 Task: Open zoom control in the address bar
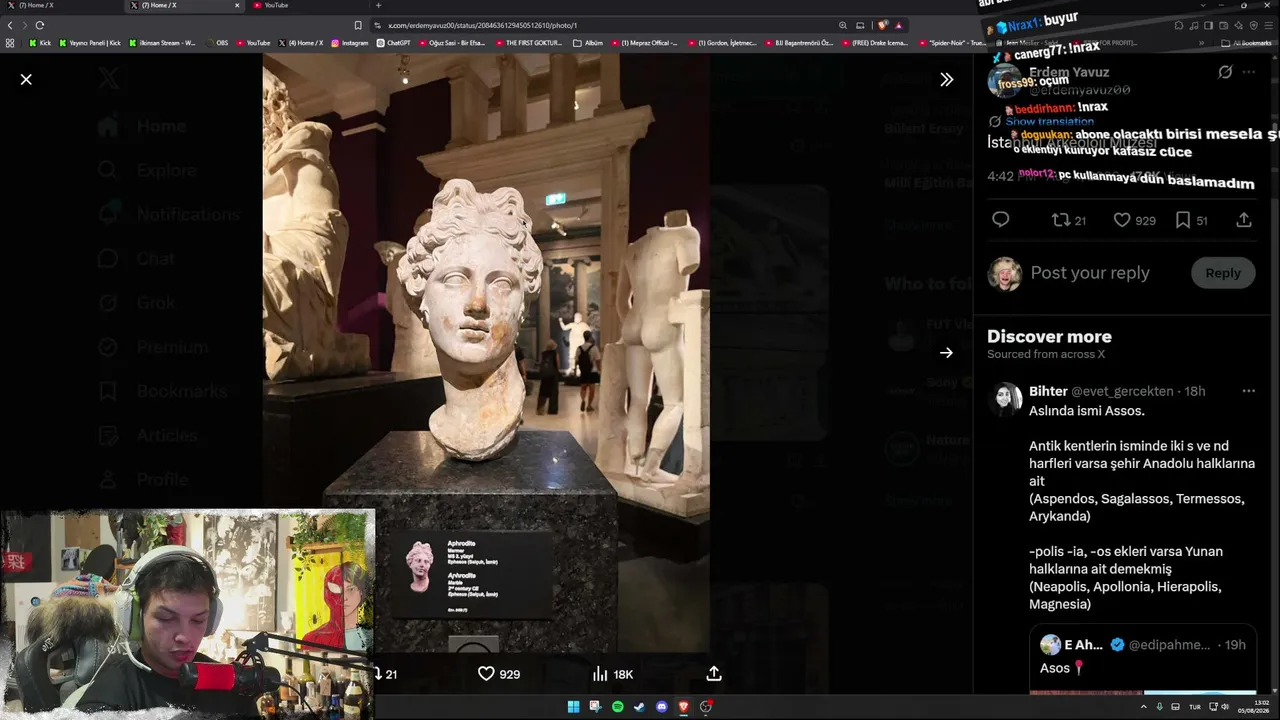[x=843, y=25]
